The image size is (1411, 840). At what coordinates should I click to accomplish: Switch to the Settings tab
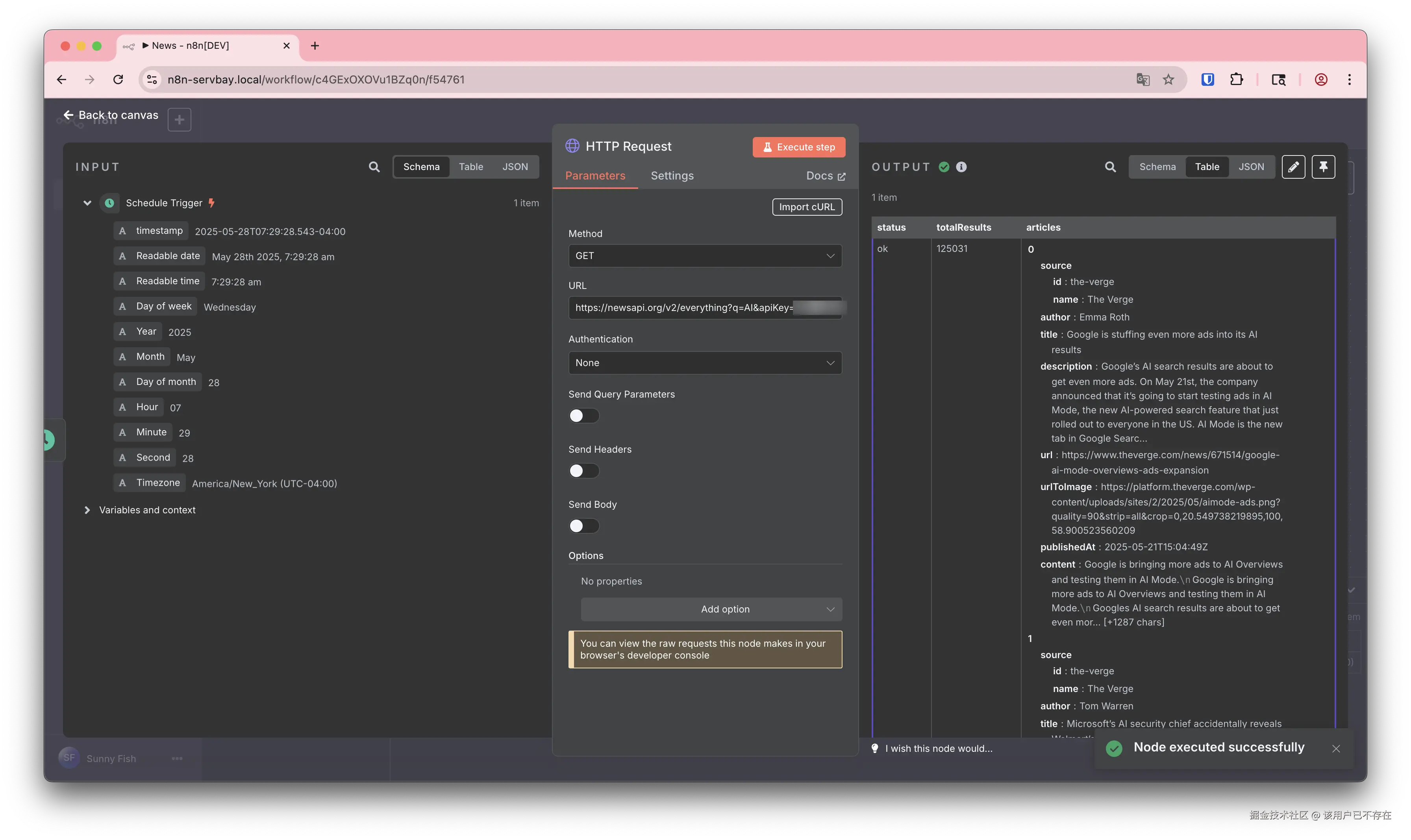tap(672, 176)
